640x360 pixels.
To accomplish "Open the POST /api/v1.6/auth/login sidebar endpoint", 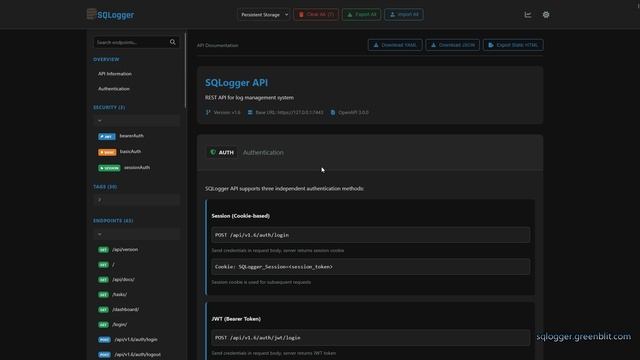I will (x=136, y=340).
